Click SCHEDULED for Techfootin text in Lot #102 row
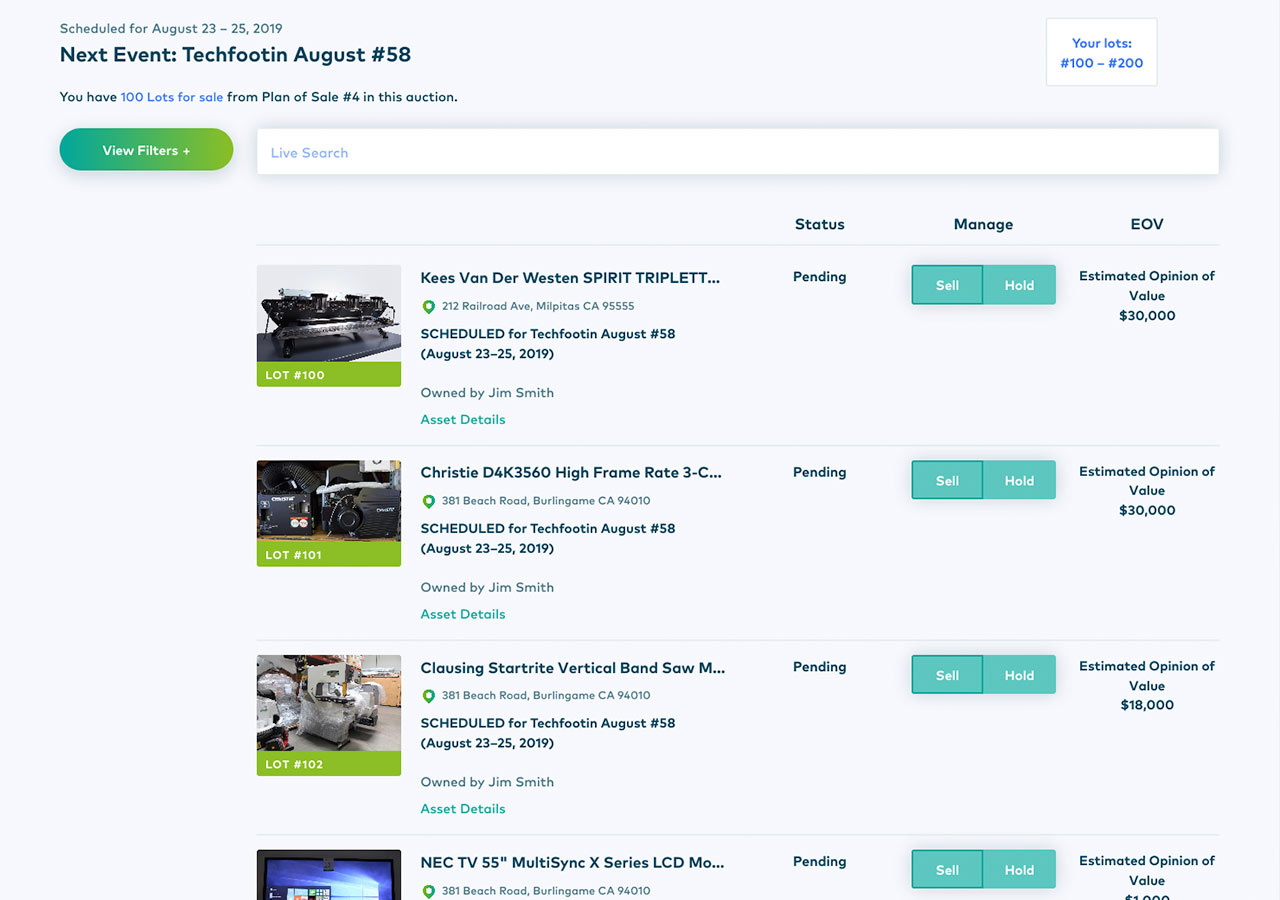 [548, 733]
